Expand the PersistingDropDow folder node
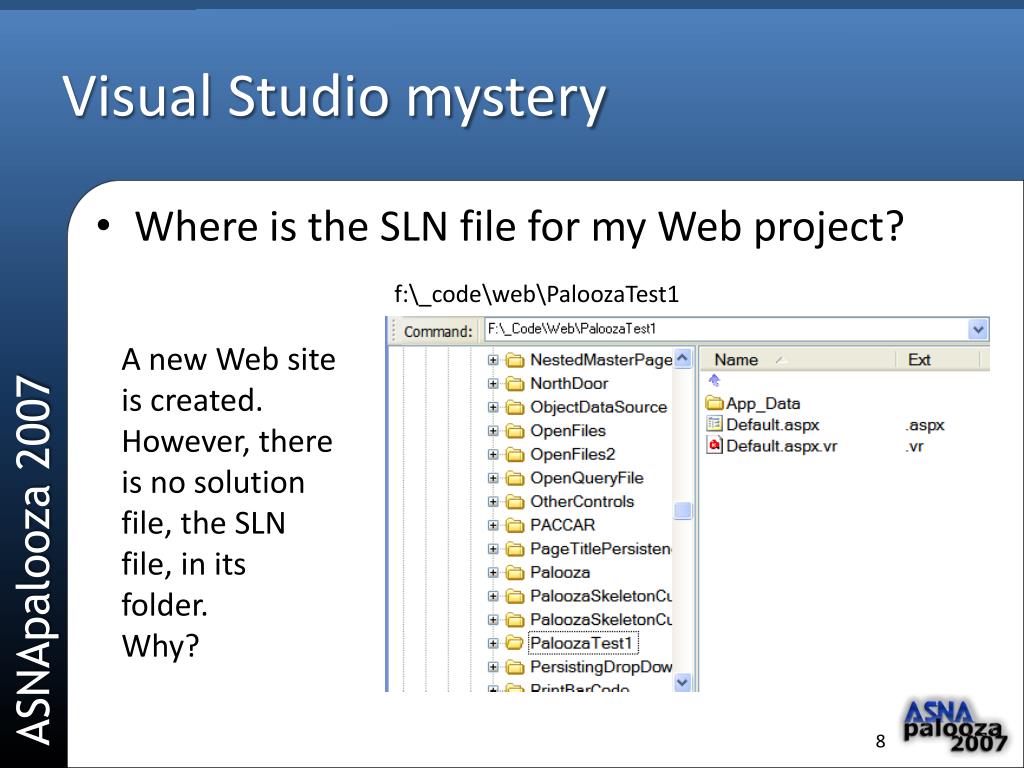The height and width of the screenshot is (768, 1024). (x=493, y=667)
